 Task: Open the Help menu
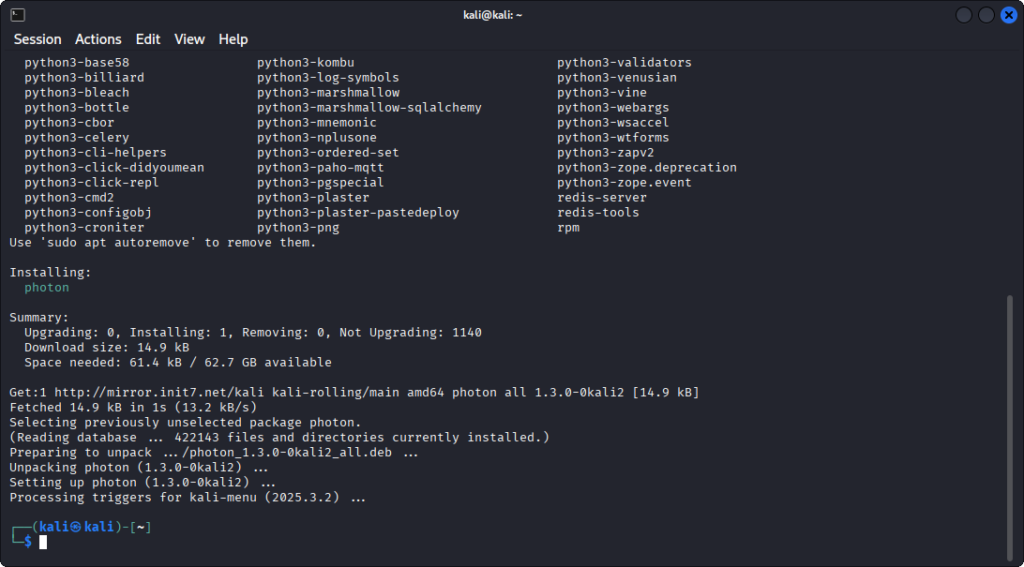tap(233, 39)
